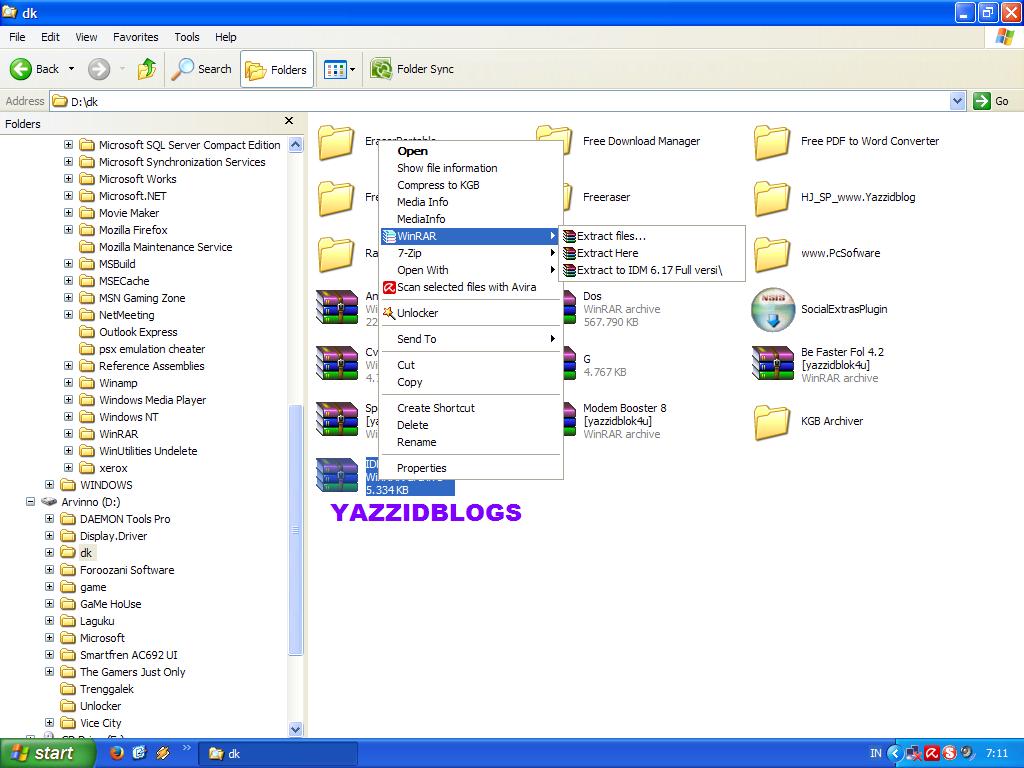Expand the DAEMON Tools Pro node
Screen dimensions: 1024x768
50,518
